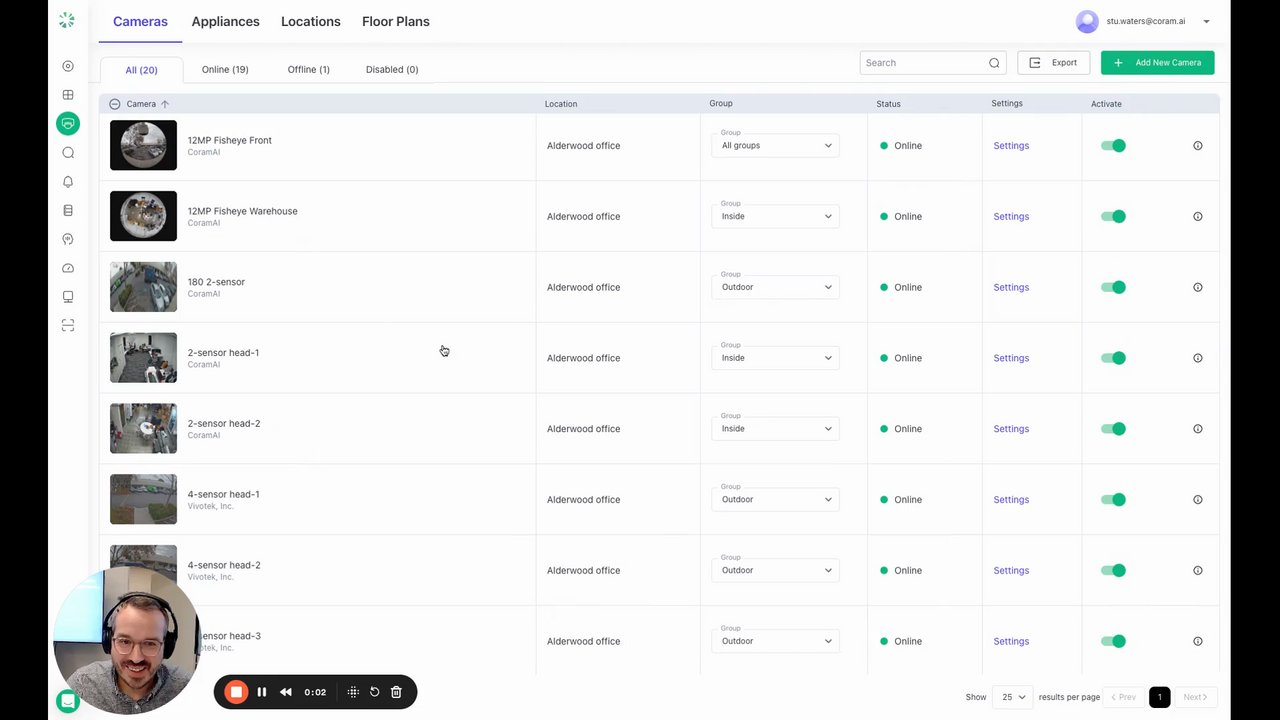Click the speedometer dashboard icon in sidebar

click(68, 268)
